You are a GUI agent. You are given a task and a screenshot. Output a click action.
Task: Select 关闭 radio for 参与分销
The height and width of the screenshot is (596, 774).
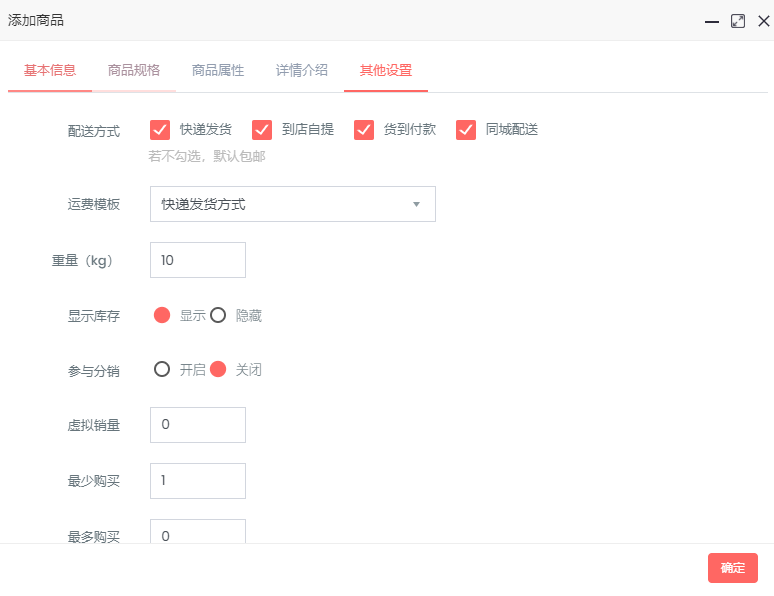[x=218, y=370]
